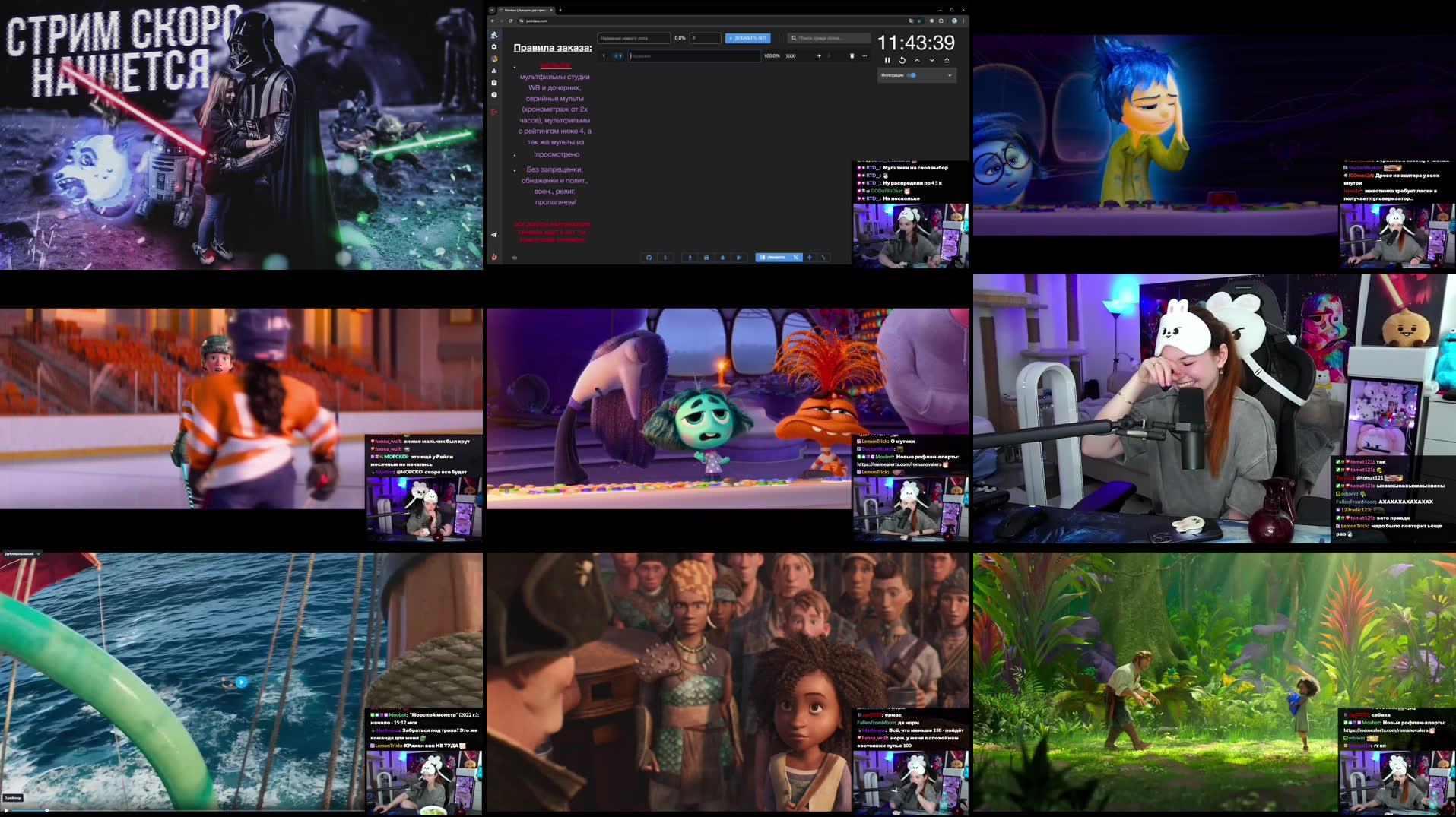
Task: Click the streamer laughing webcam thumbnail
Action: pos(1214,408)
